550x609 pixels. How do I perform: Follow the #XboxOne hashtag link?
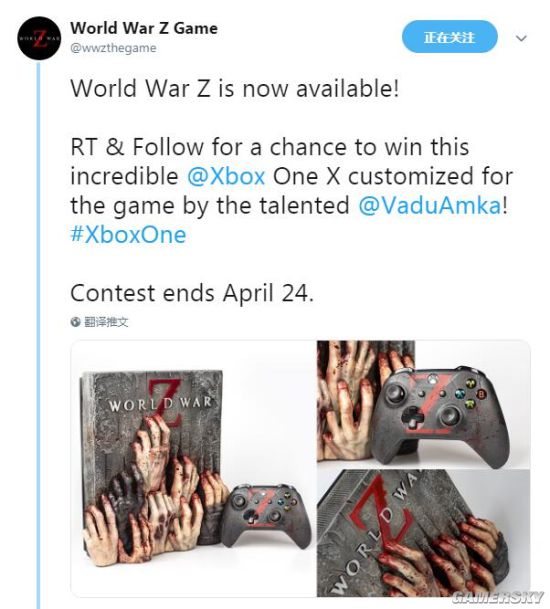(x=128, y=235)
